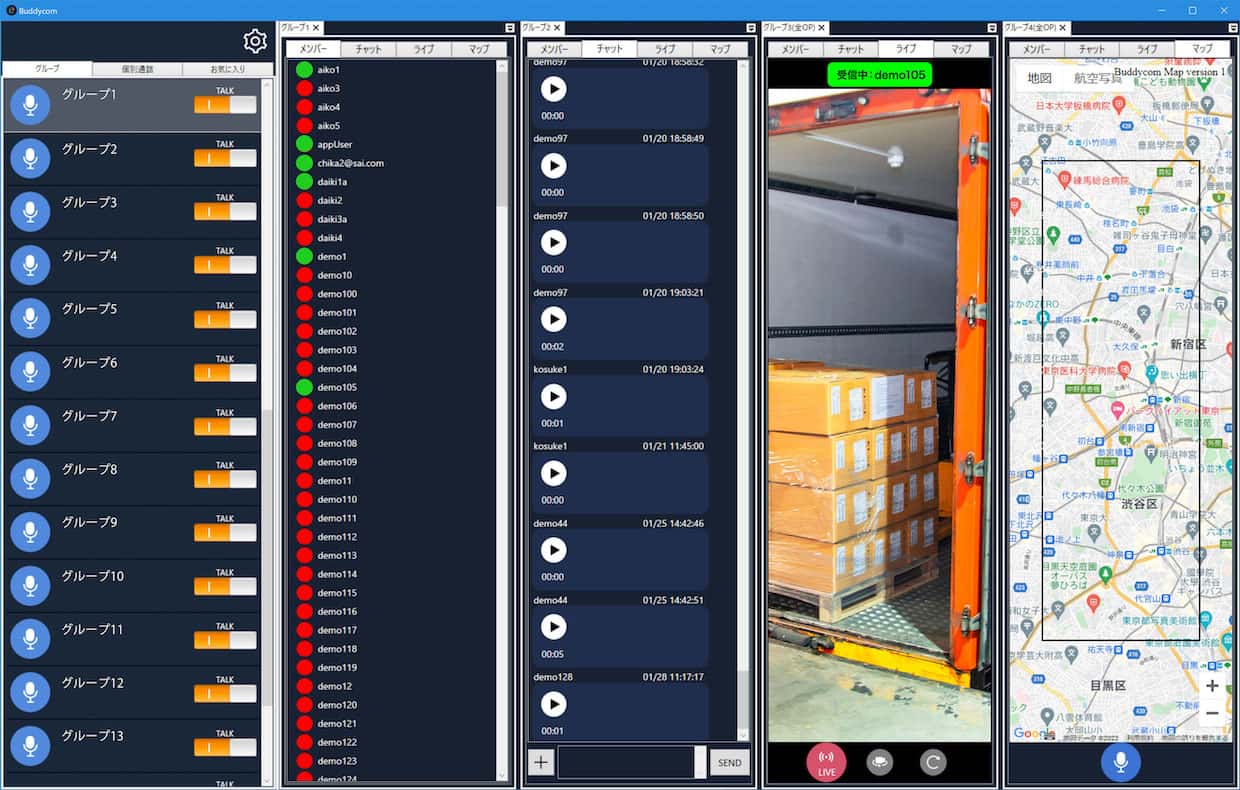Open the dropdown arrow of グループ1 panel

click(x=510, y=28)
